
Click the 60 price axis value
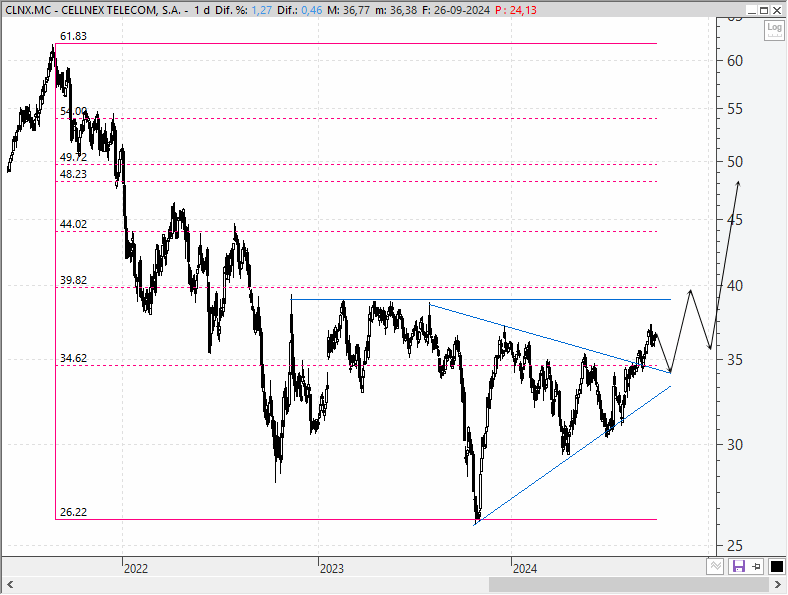(735, 61)
